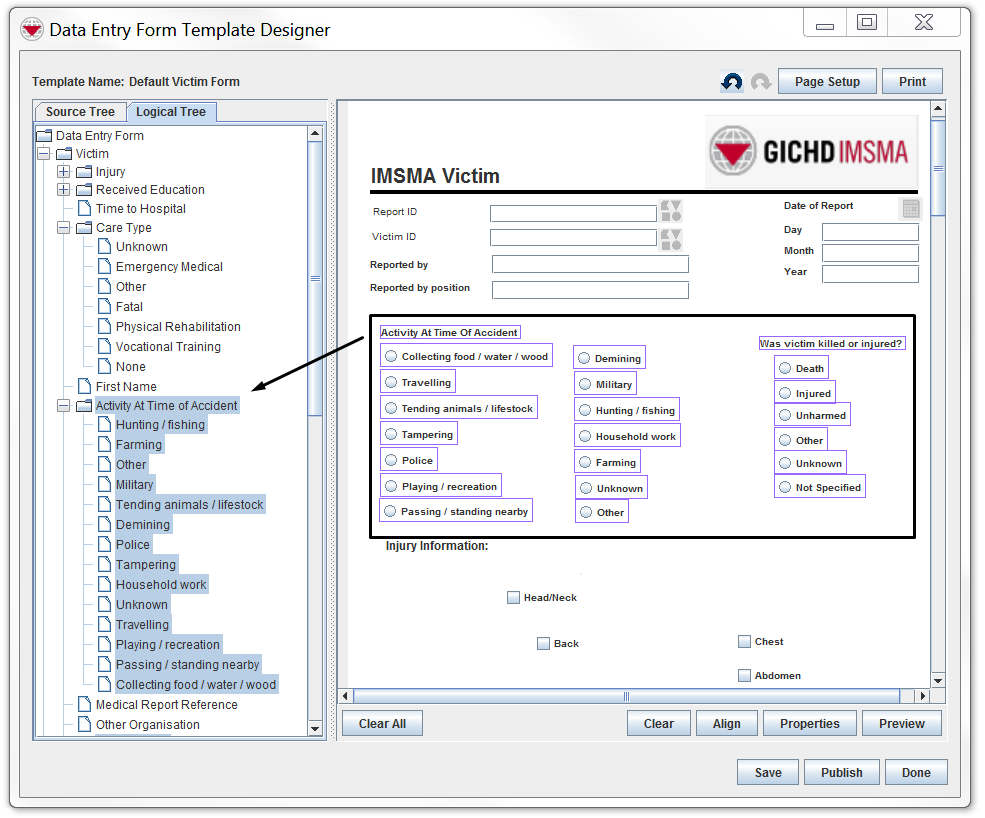Screen dimensions: 985x818
Task: Select the Demining radio button
Action: tap(584, 358)
